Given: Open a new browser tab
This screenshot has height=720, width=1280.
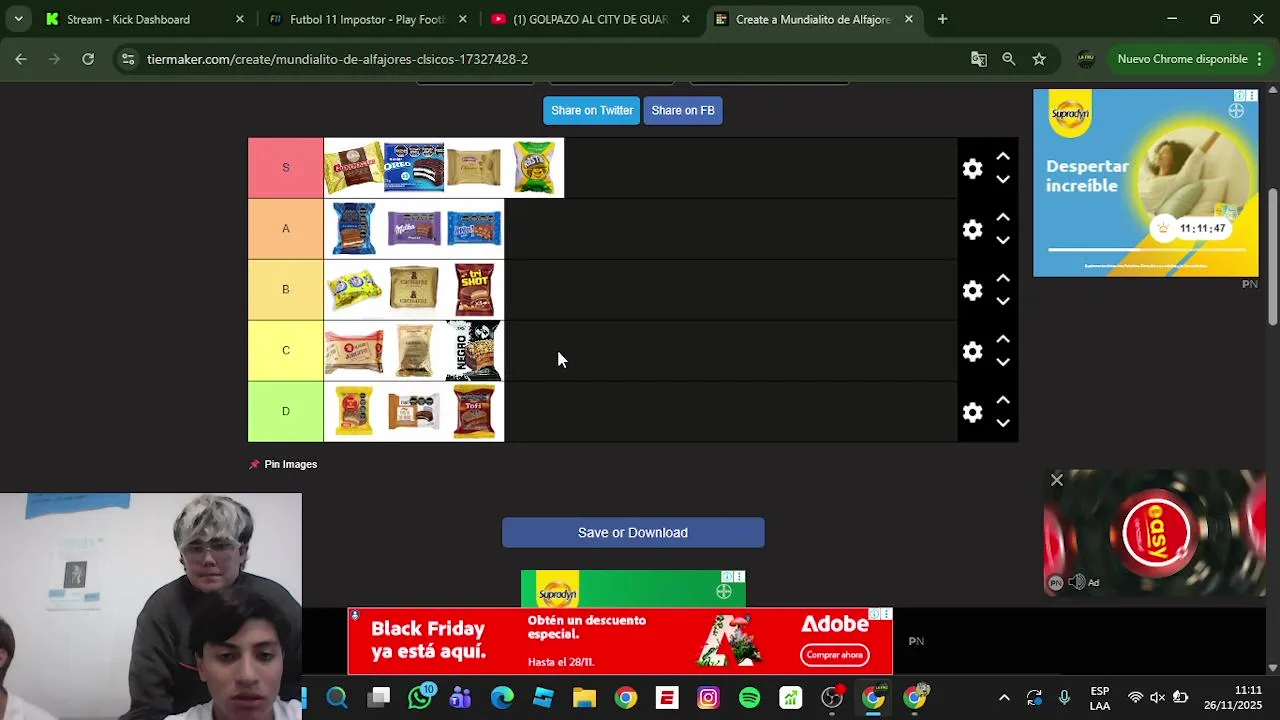Looking at the screenshot, I should (942, 19).
